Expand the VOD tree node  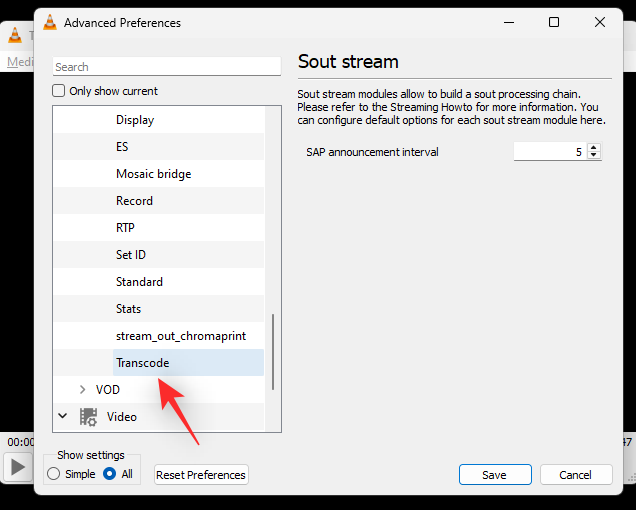(83, 389)
